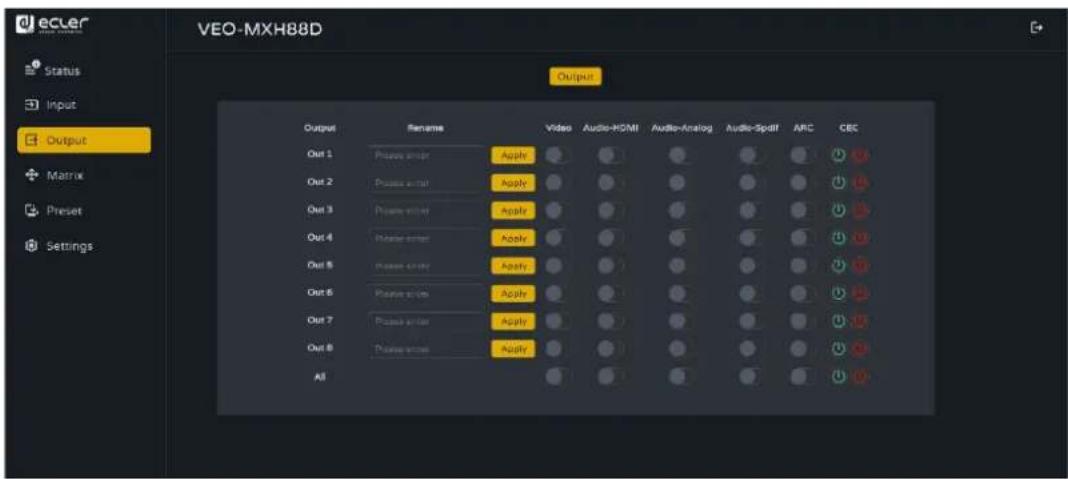
Task: Toggle Audio-Analog for Out 1
Action: pyautogui.click(x=680, y=155)
